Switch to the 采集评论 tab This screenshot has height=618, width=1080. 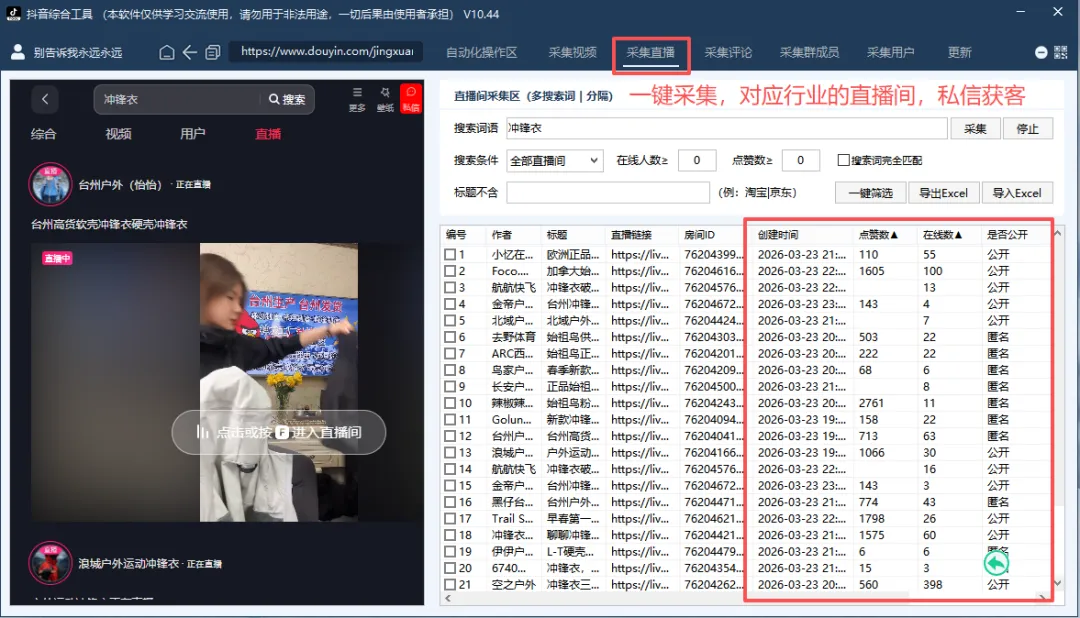point(729,53)
